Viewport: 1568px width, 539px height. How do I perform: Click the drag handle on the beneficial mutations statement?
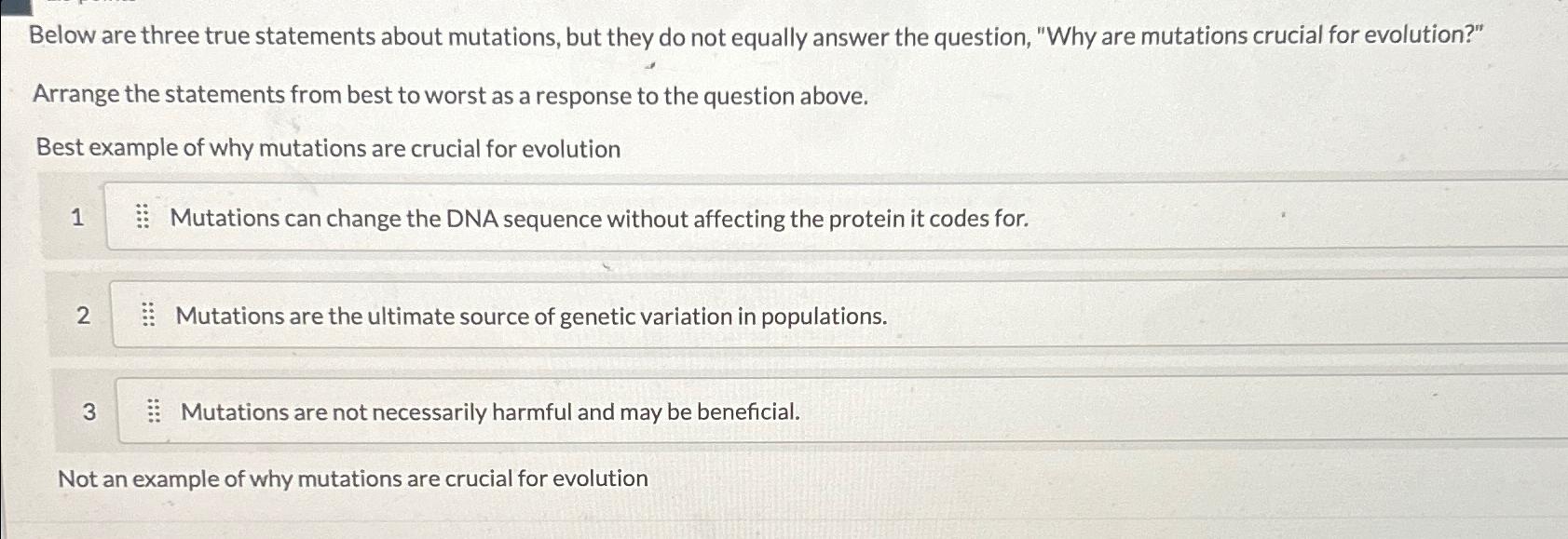154,411
